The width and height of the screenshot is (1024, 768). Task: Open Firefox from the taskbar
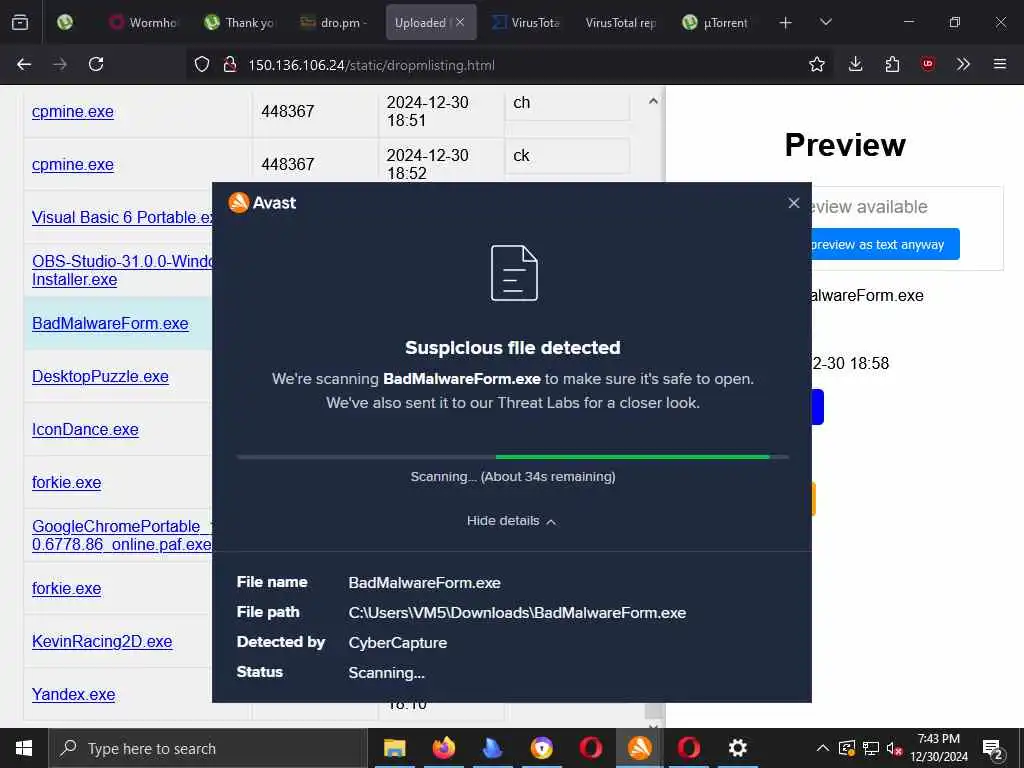click(x=443, y=748)
